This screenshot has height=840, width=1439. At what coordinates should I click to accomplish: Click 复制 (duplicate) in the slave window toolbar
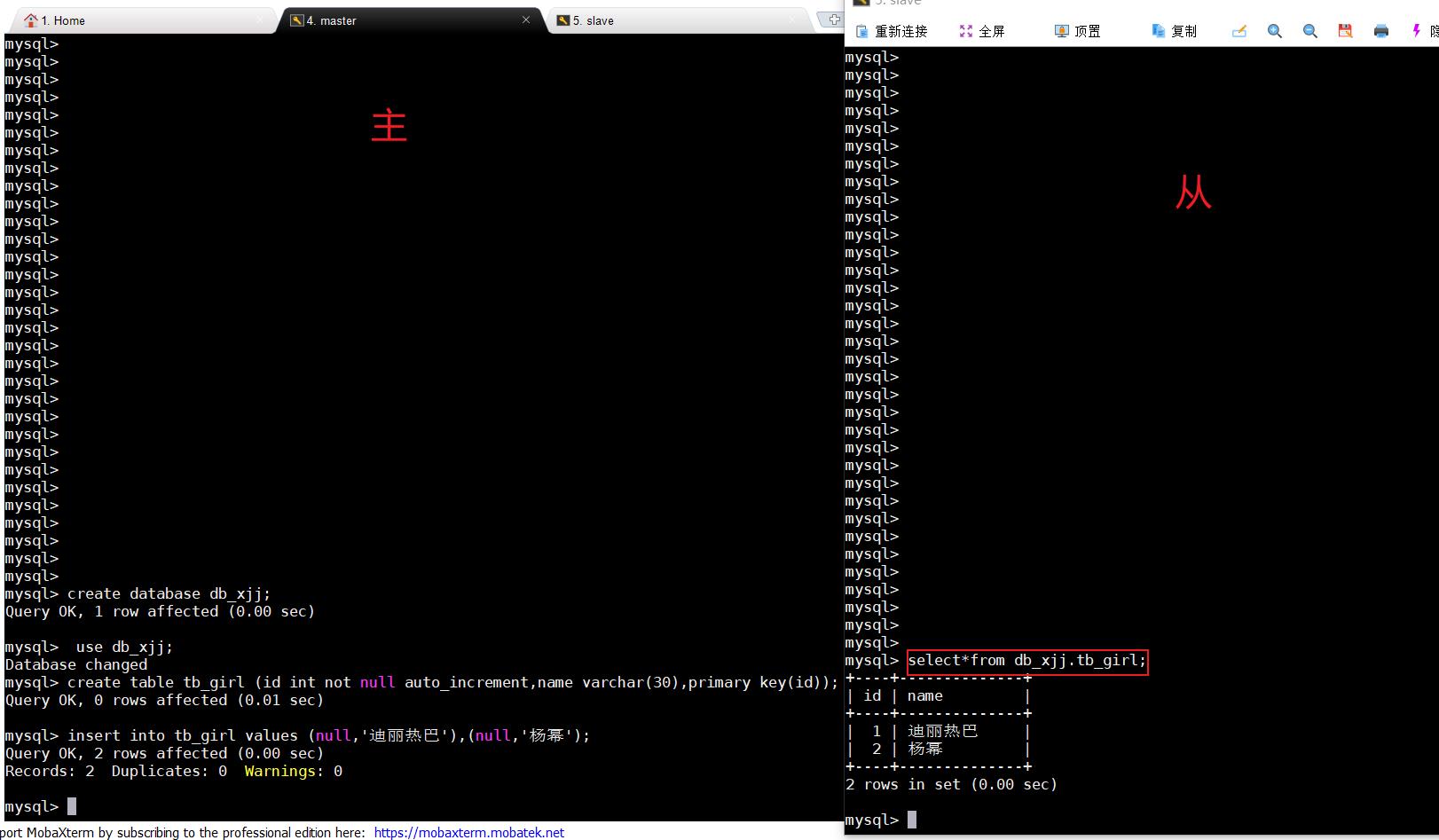(1174, 31)
